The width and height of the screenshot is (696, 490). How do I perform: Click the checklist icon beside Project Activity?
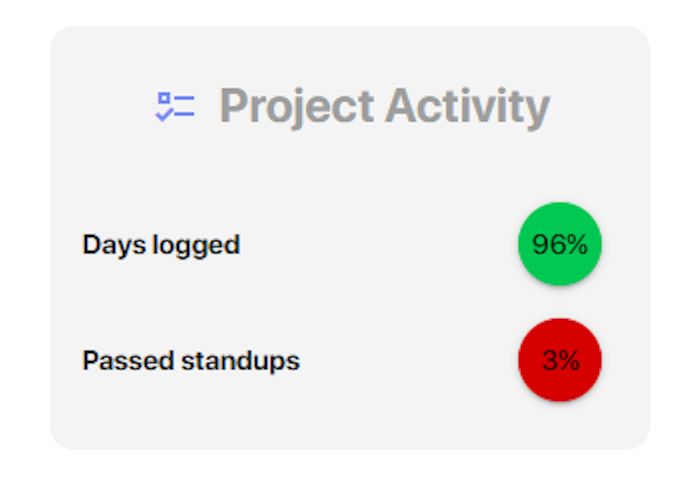pyautogui.click(x=175, y=107)
